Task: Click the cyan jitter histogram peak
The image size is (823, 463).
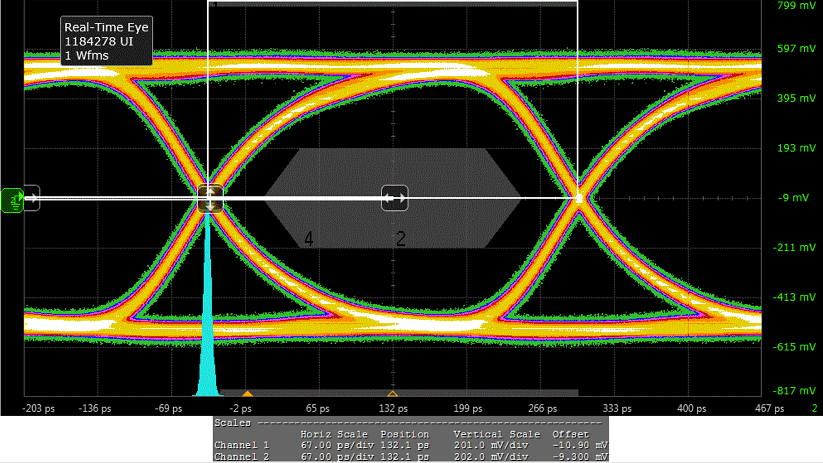Action: click(x=207, y=304)
